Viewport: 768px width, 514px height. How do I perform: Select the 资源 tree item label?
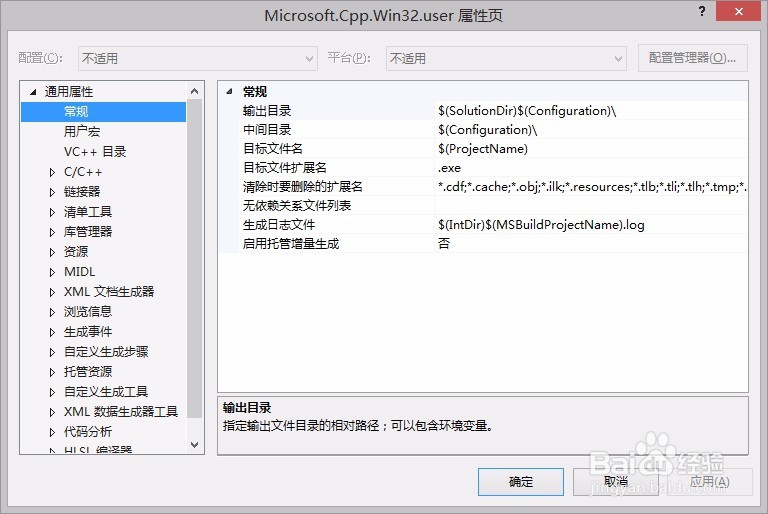click(x=76, y=252)
